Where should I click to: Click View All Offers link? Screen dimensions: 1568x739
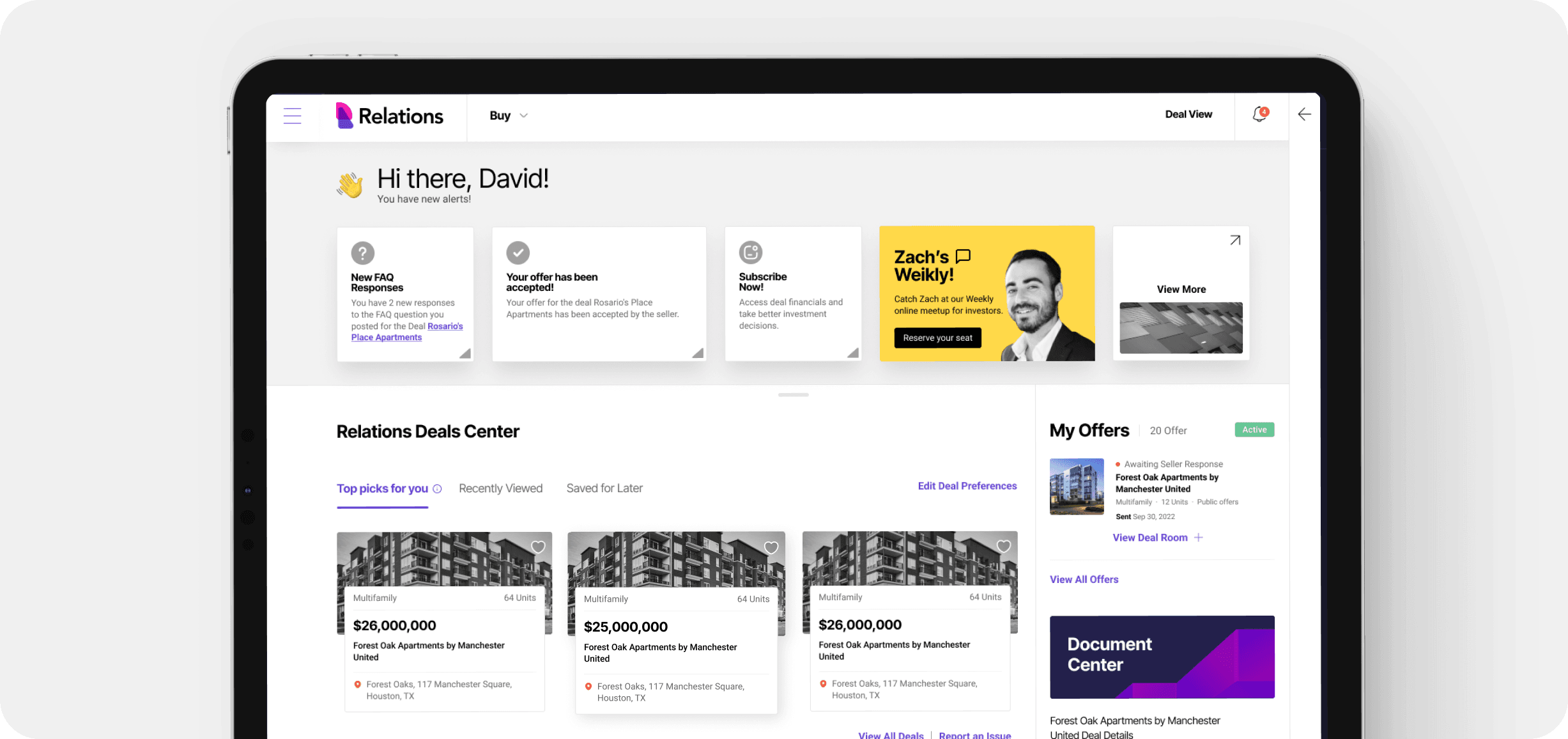tap(1084, 580)
